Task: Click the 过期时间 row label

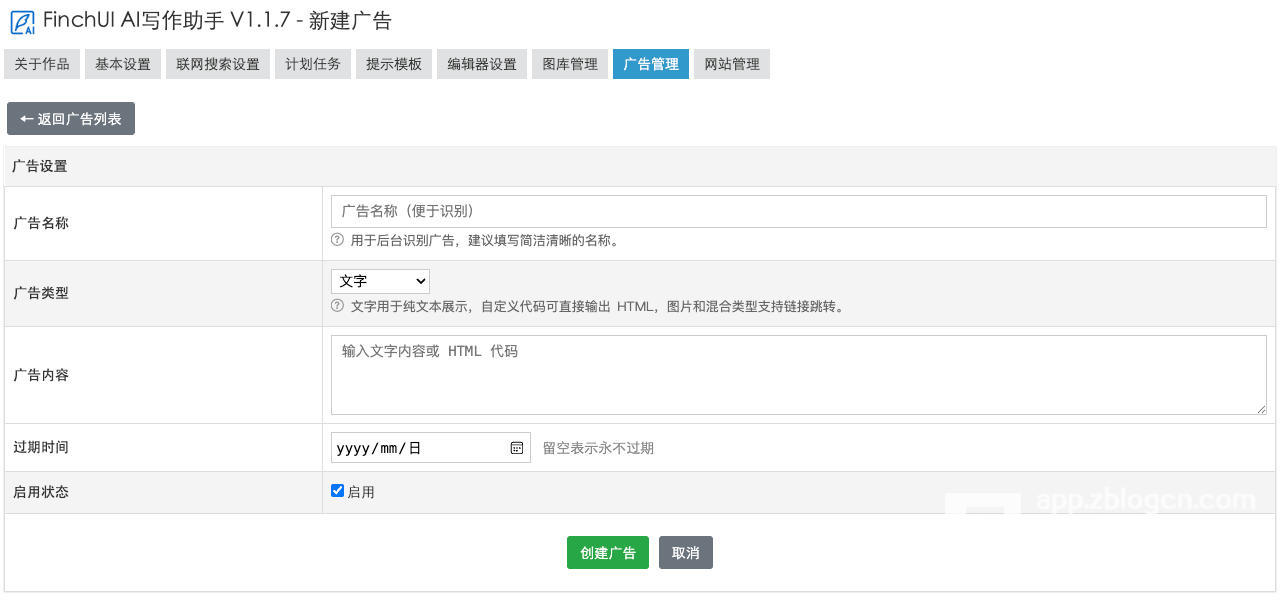Action: point(41,447)
